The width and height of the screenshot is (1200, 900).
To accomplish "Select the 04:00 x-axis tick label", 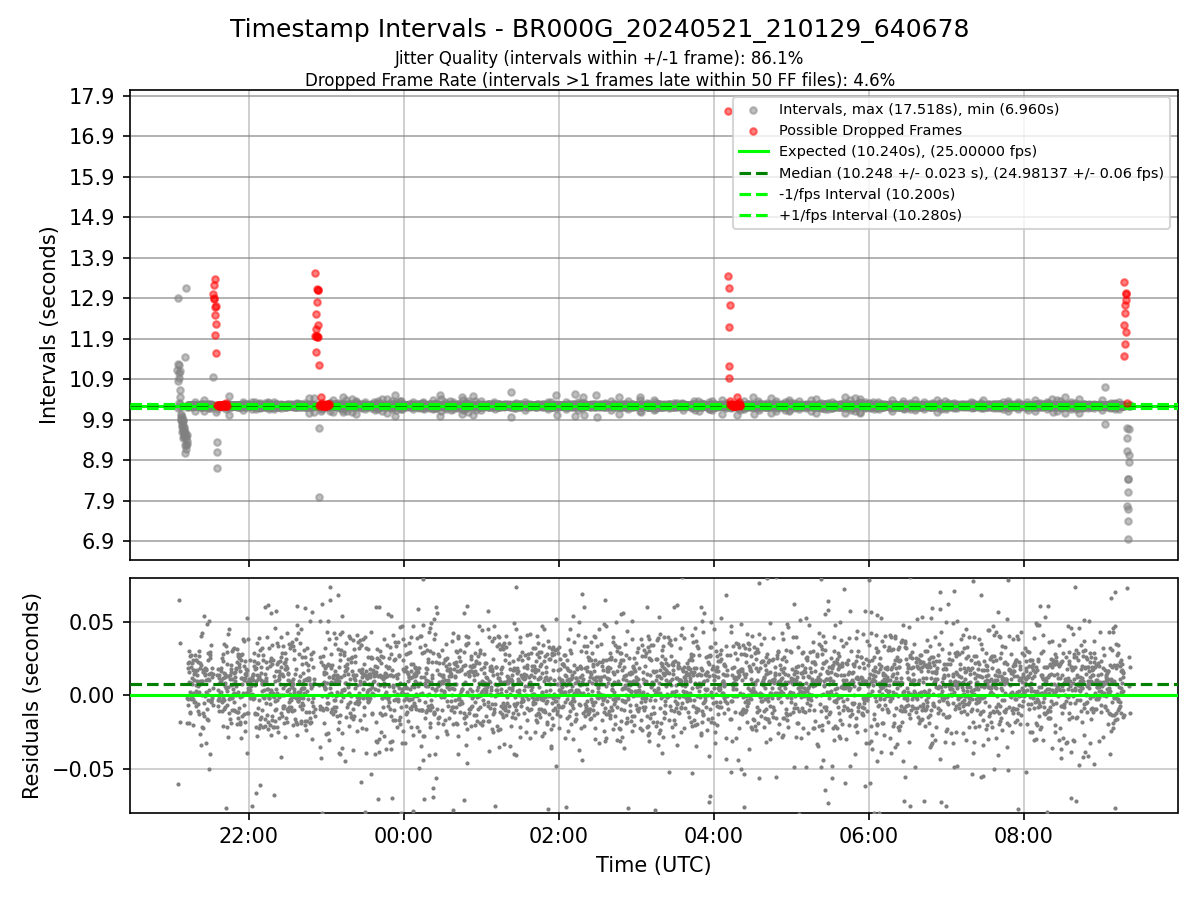I will tap(713, 837).
